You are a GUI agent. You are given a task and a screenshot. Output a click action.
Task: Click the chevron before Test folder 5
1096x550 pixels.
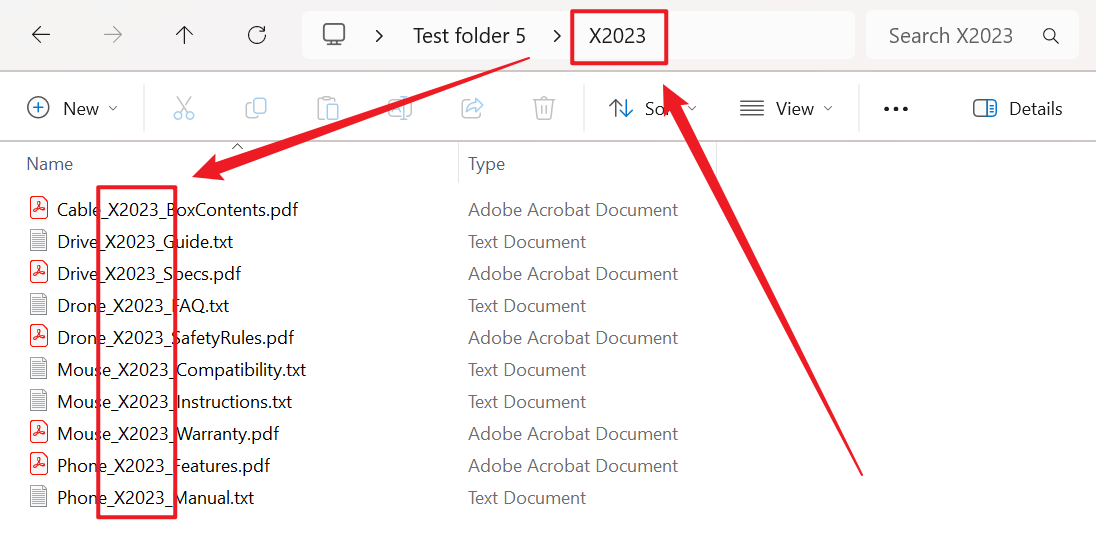(379, 36)
